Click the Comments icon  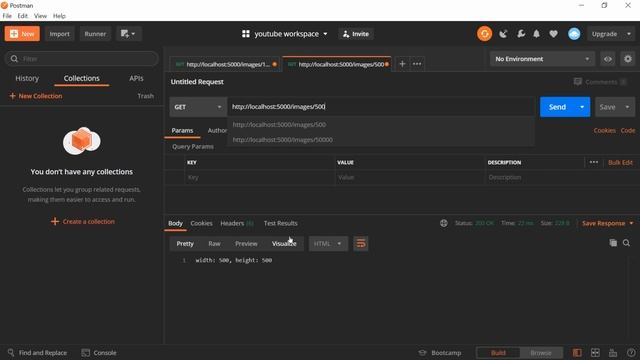tap(578, 82)
